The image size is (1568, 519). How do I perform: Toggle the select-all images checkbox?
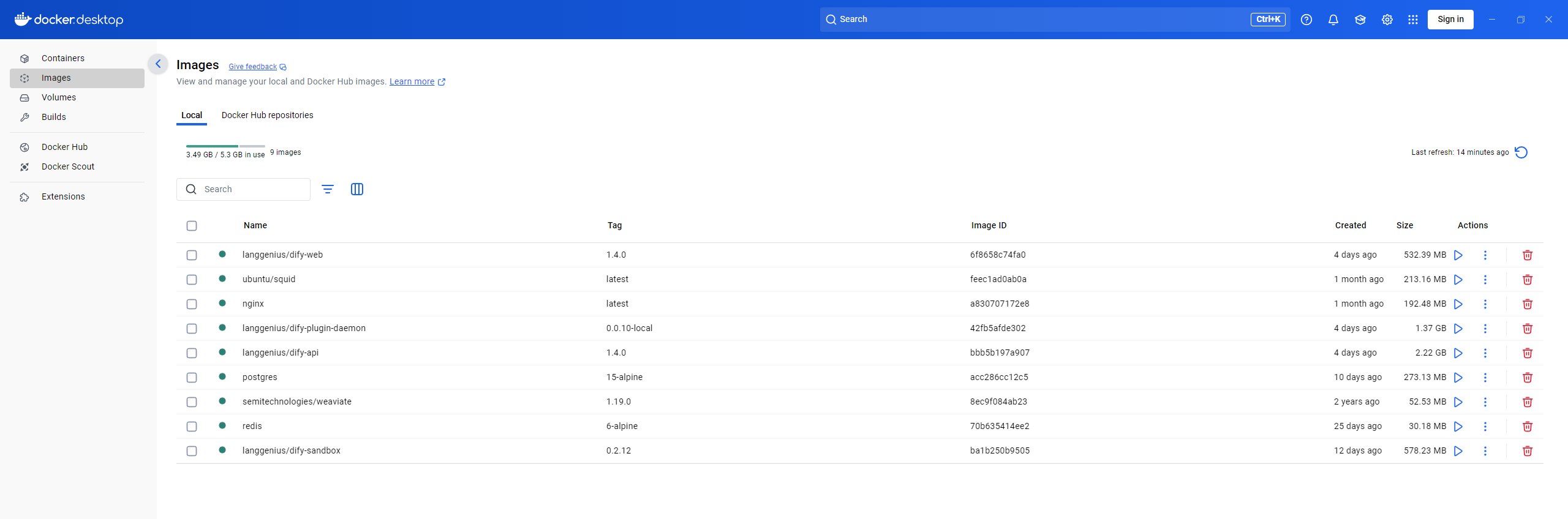tap(192, 226)
